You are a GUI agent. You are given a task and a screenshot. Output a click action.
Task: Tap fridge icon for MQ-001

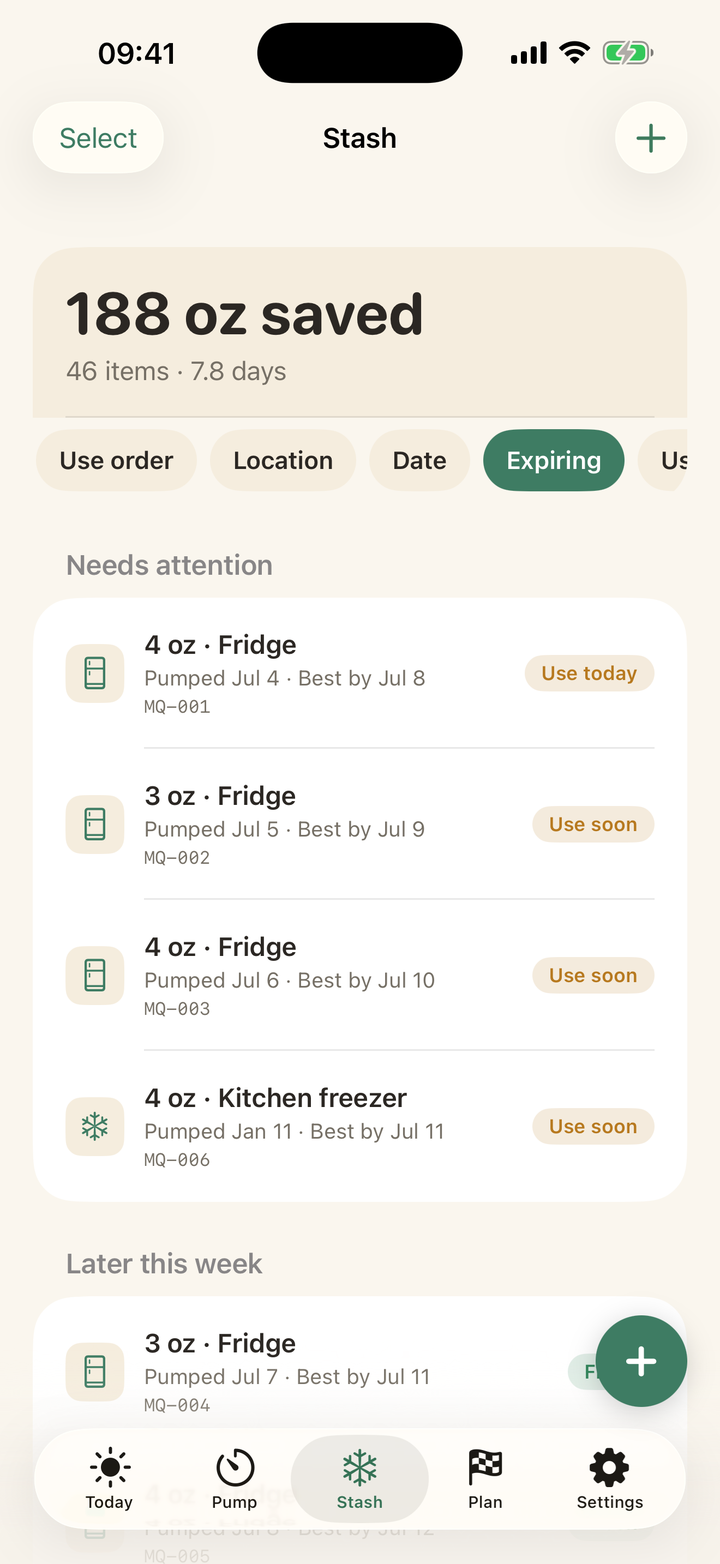point(95,673)
